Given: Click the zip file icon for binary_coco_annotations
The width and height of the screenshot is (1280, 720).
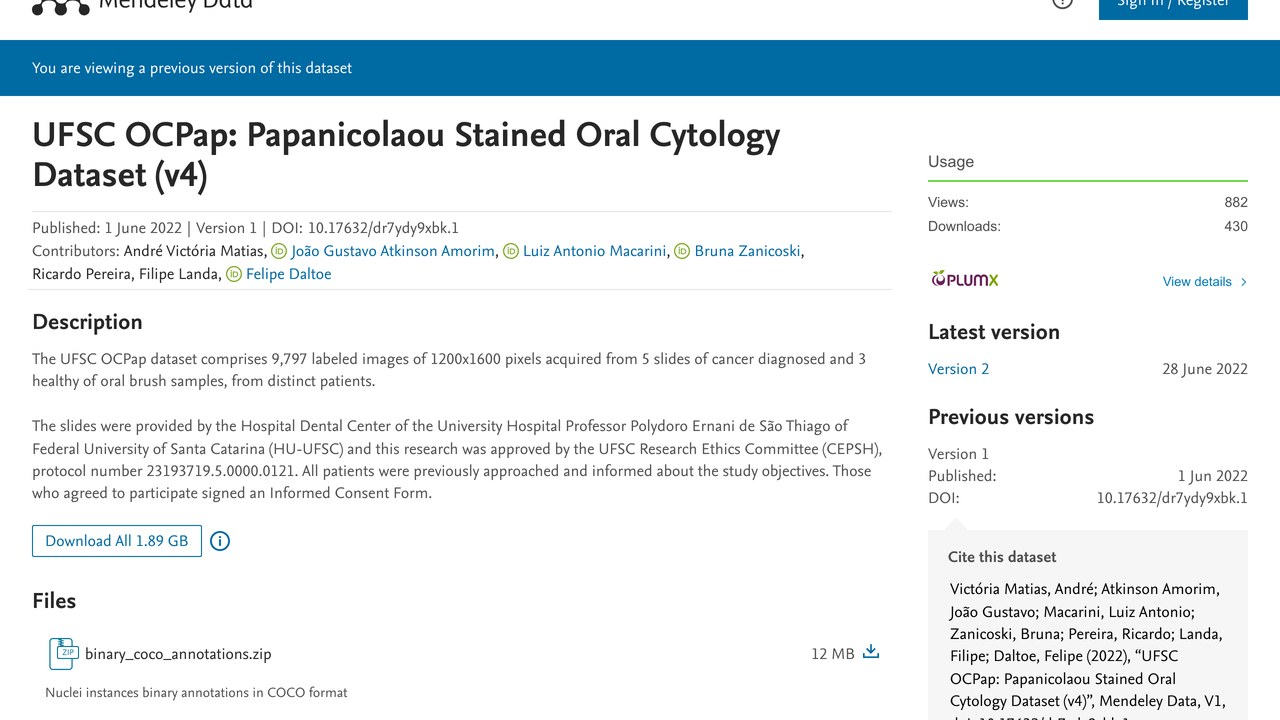Looking at the screenshot, I should 63,653.
